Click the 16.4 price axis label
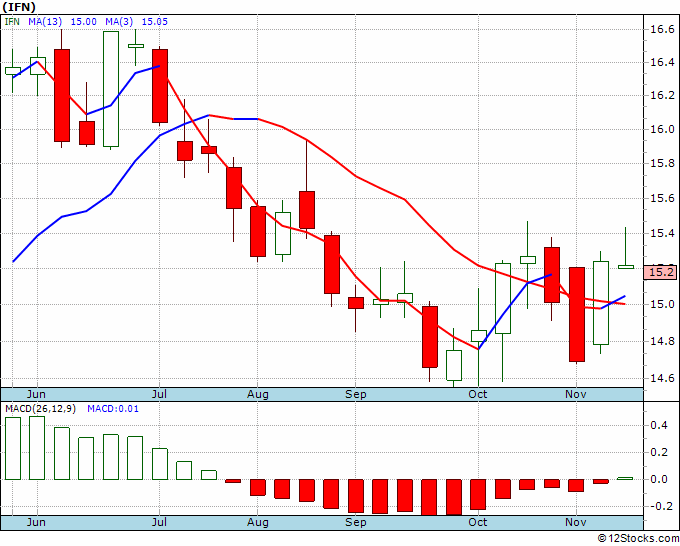The image size is (680, 546). point(662,62)
